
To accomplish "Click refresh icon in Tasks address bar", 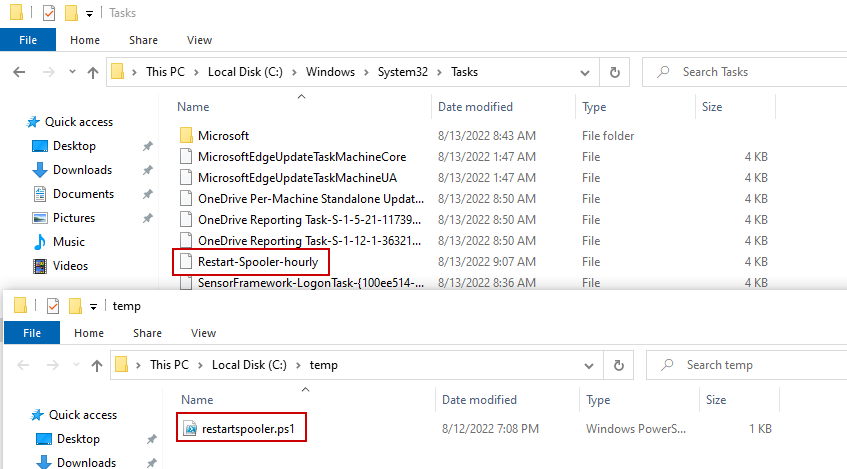I will point(614,72).
